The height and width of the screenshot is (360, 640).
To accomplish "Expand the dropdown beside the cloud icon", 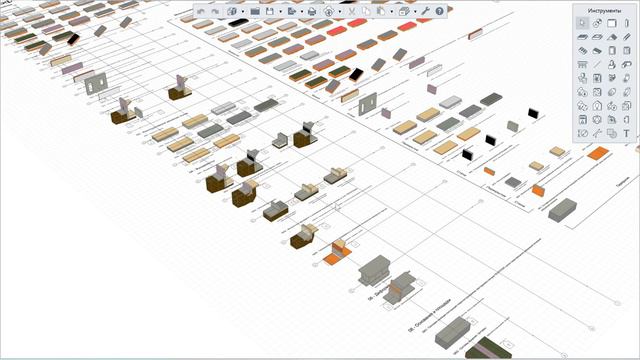I will pos(340,12).
